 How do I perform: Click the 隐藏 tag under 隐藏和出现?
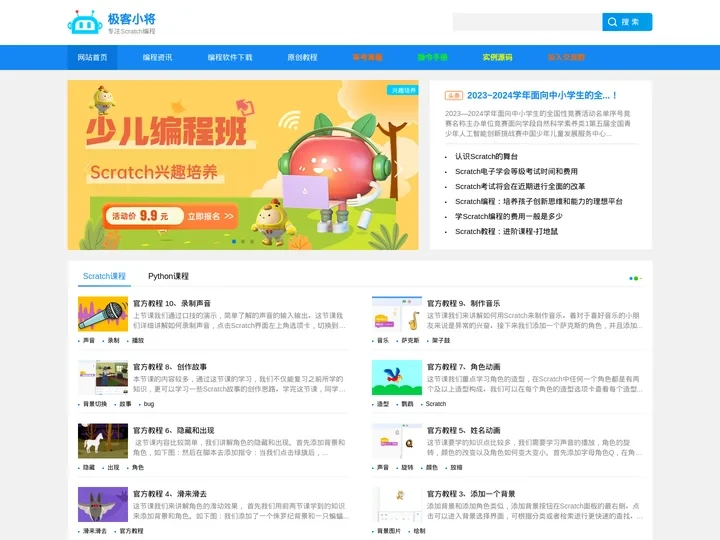pos(89,467)
